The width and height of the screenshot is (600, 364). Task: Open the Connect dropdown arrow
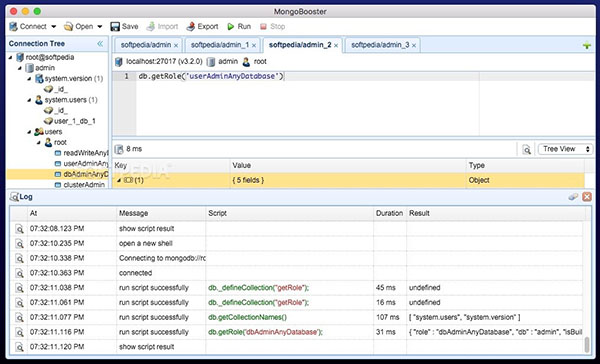coord(54,26)
